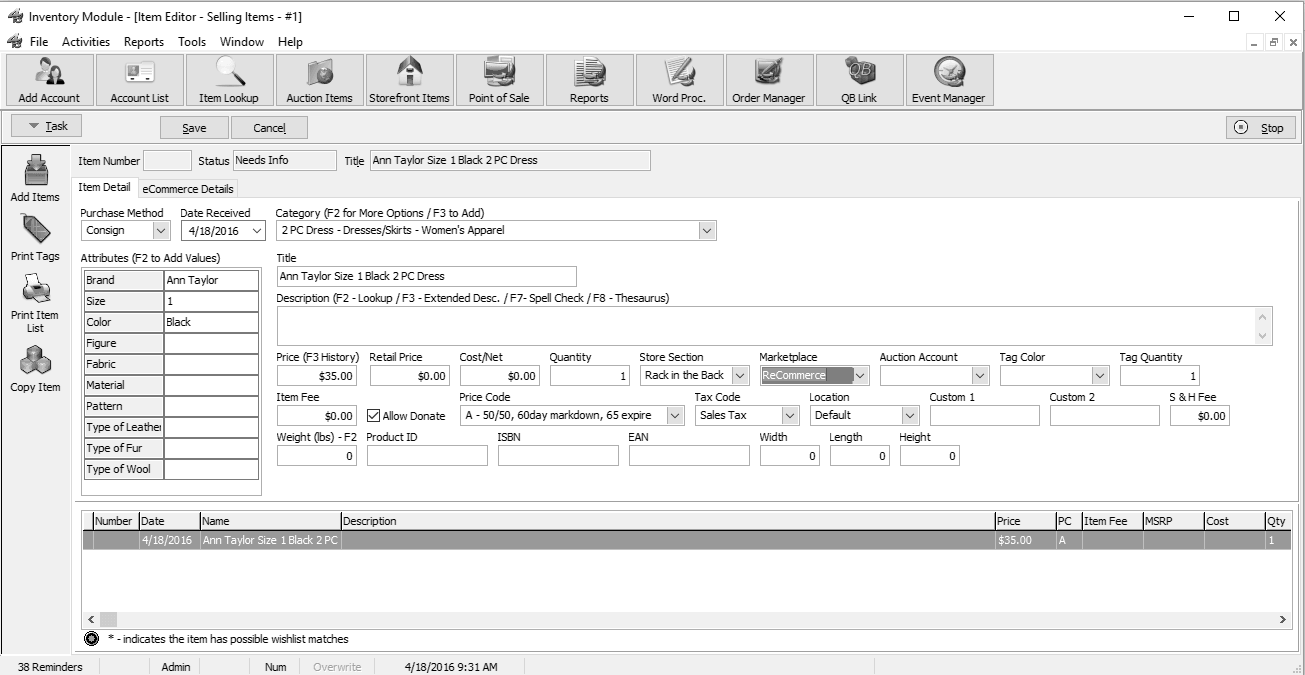Expand the Purchase Method dropdown
1305x675 pixels.
tap(161, 231)
